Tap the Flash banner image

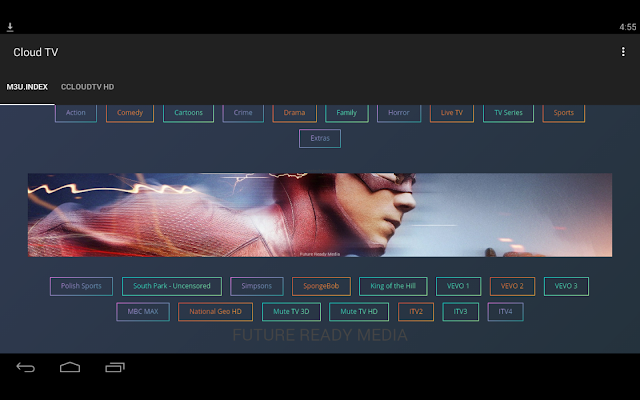[320, 215]
